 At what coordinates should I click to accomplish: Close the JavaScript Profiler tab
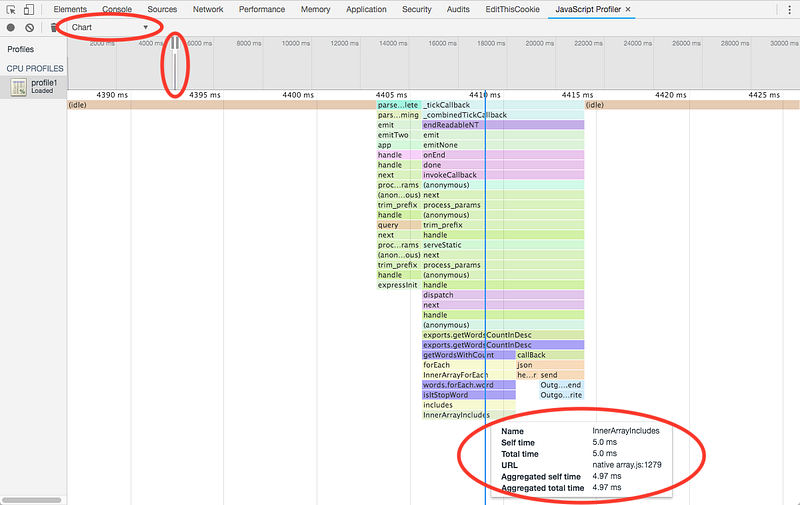pyautogui.click(x=628, y=9)
